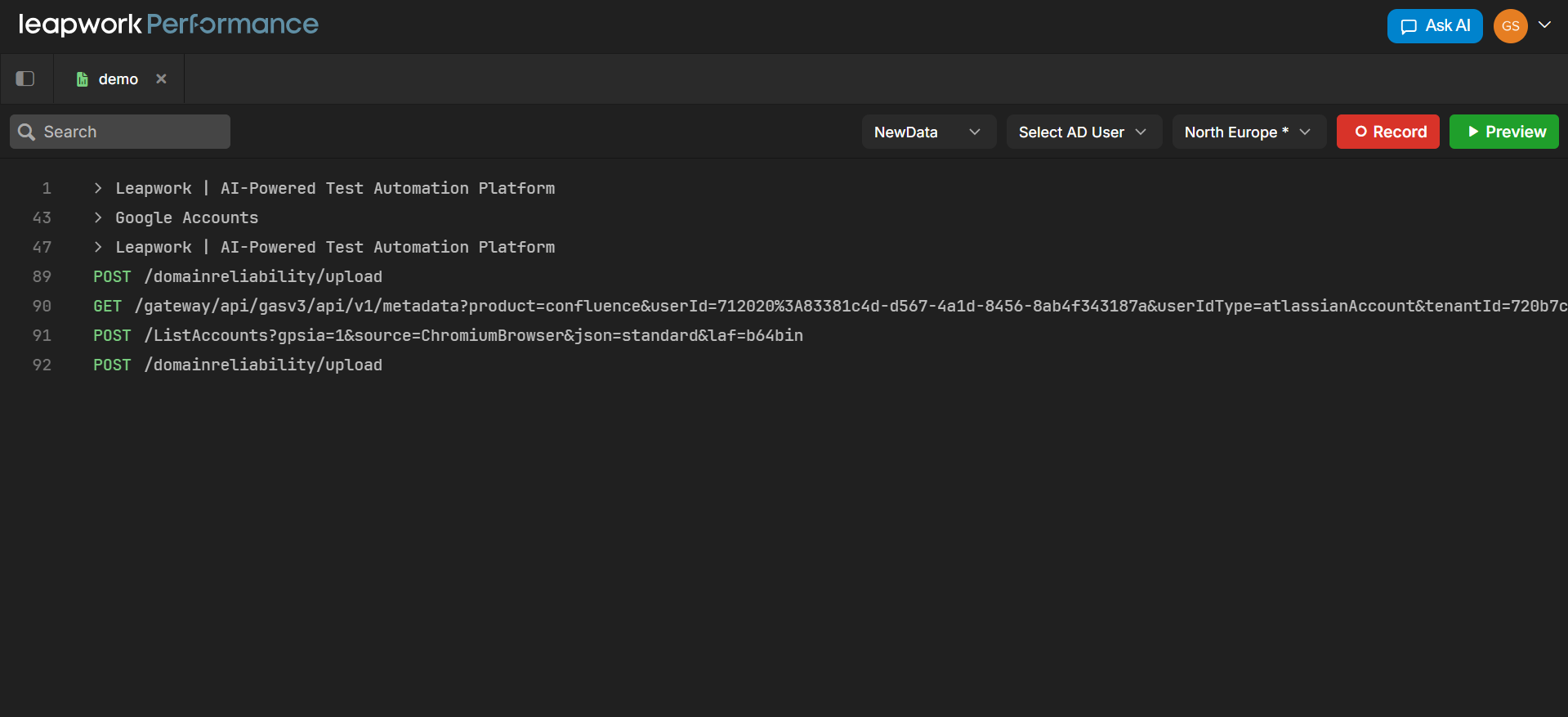1568x717 pixels.
Task: Toggle the sidebar panel icon
Action: pos(25,78)
